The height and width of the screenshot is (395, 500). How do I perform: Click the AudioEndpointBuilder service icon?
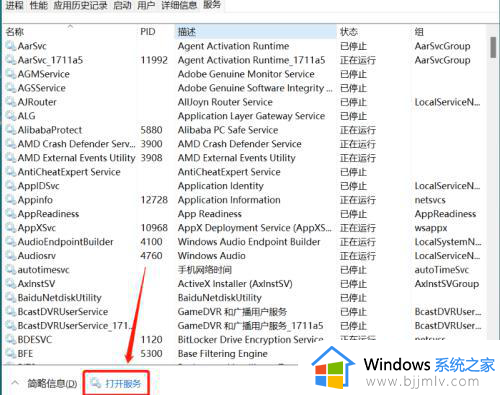(11, 242)
